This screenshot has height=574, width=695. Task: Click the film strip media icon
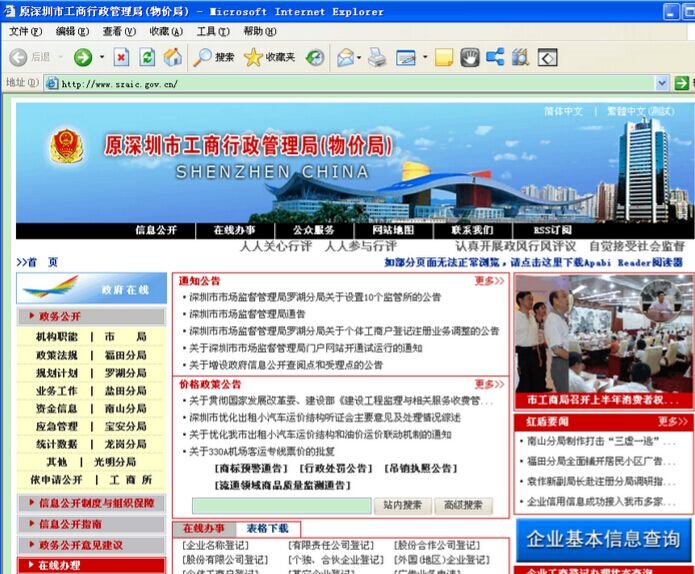[521, 57]
